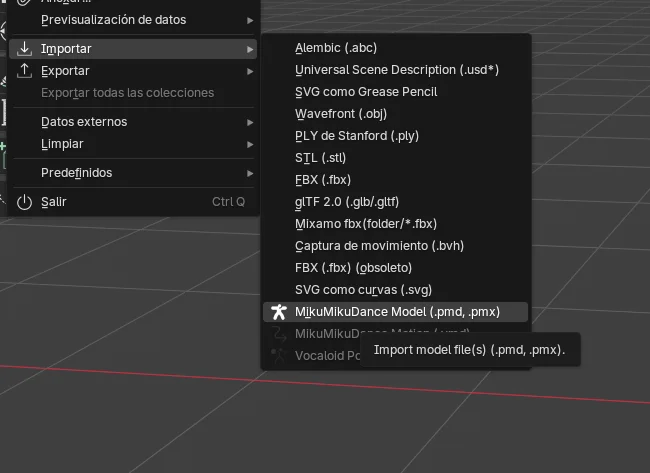Import a Wavefront (.obj) file
Screen dimensions: 650x473
[x=395, y=114]
